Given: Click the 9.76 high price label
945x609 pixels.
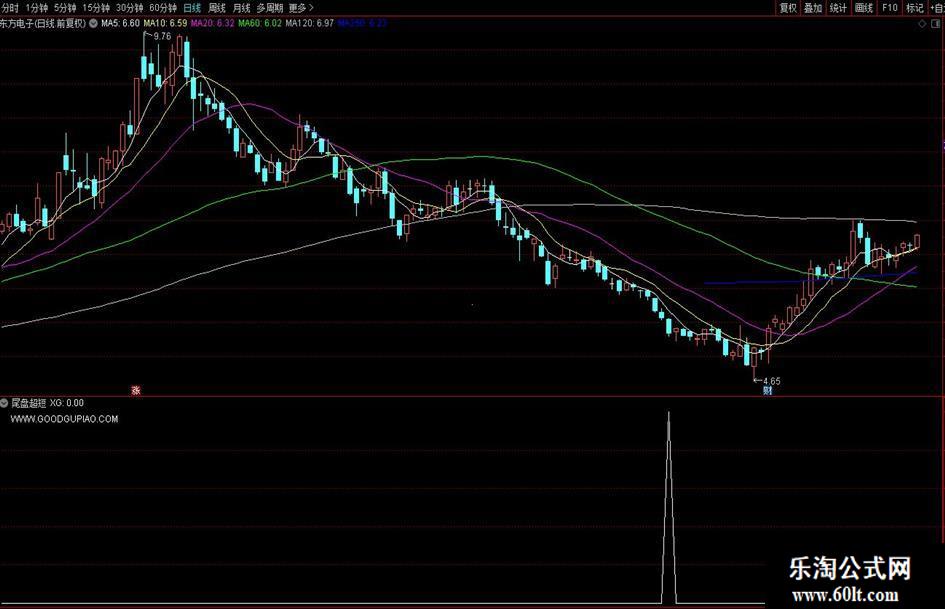Looking at the screenshot, I should 162,36.
